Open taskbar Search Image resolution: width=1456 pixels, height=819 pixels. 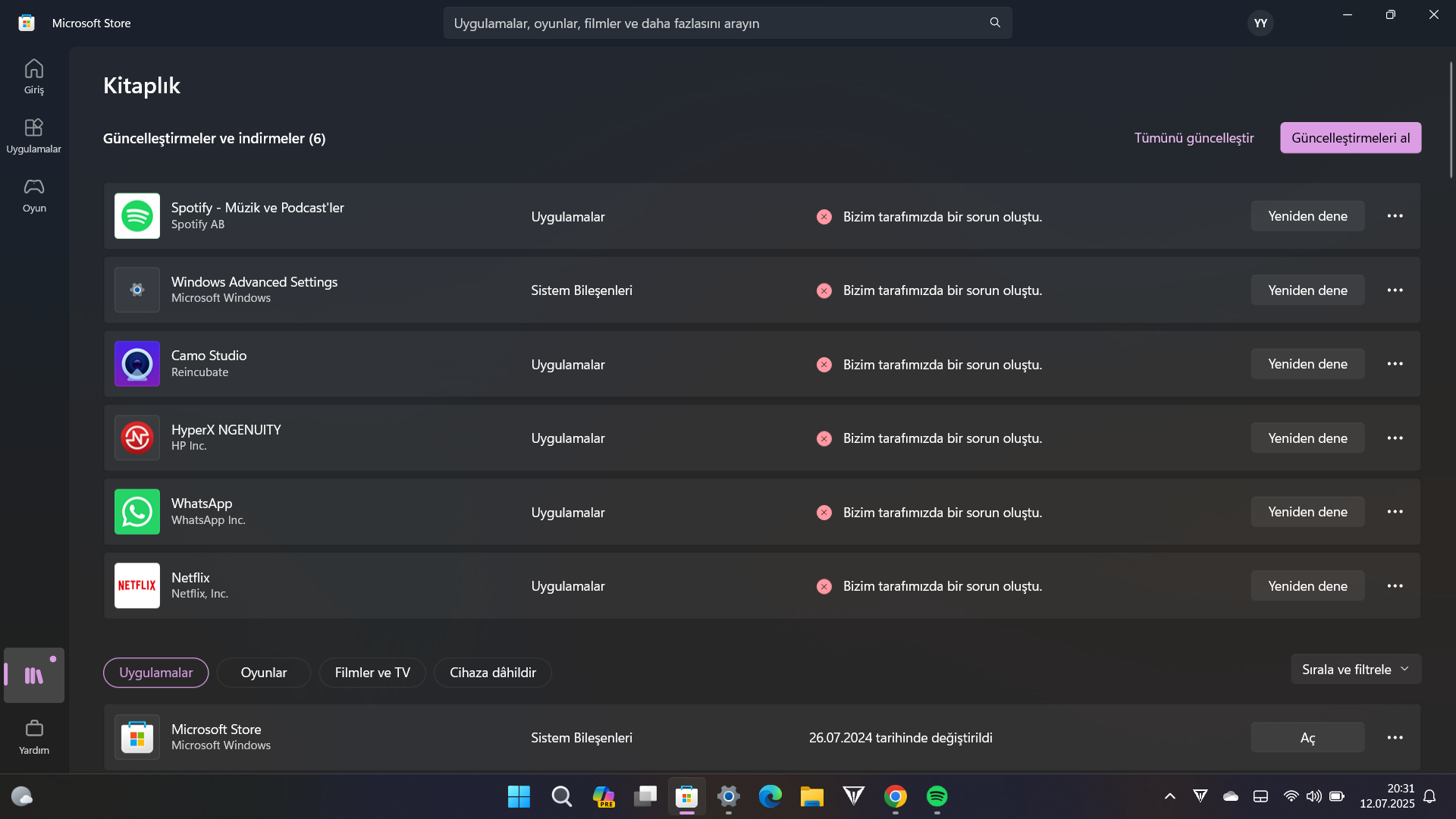coord(561,796)
